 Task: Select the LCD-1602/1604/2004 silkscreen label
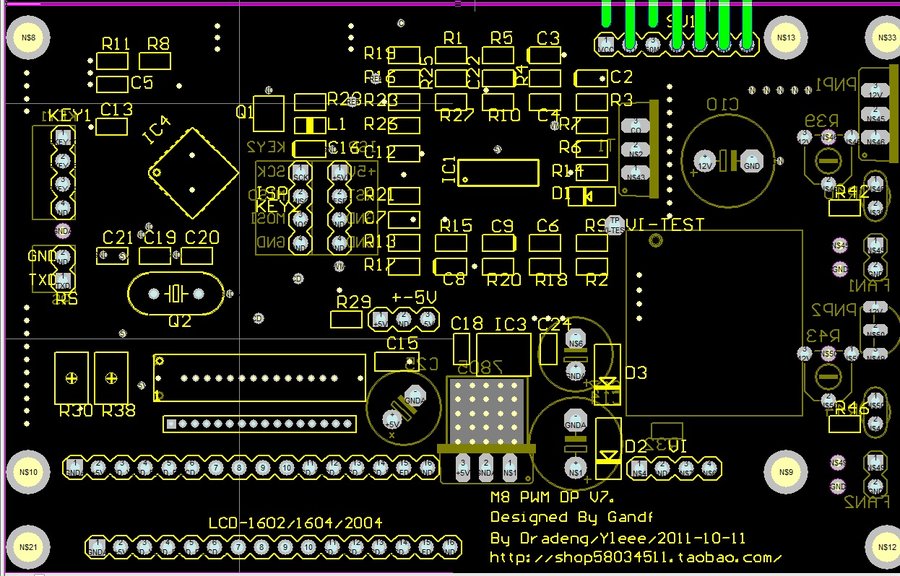point(294,523)
